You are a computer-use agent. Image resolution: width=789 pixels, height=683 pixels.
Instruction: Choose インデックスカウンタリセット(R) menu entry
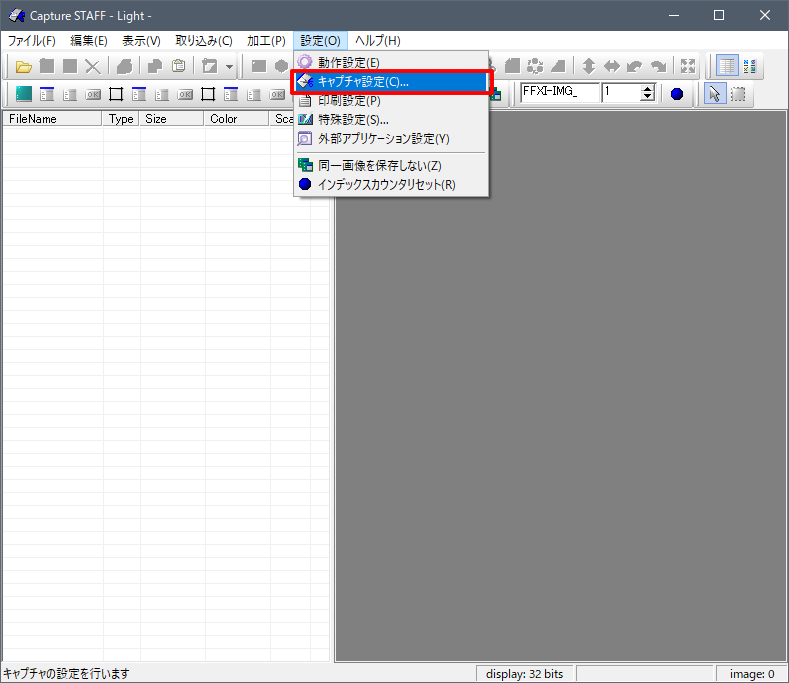pyautogui.click(x=391, y=185)
